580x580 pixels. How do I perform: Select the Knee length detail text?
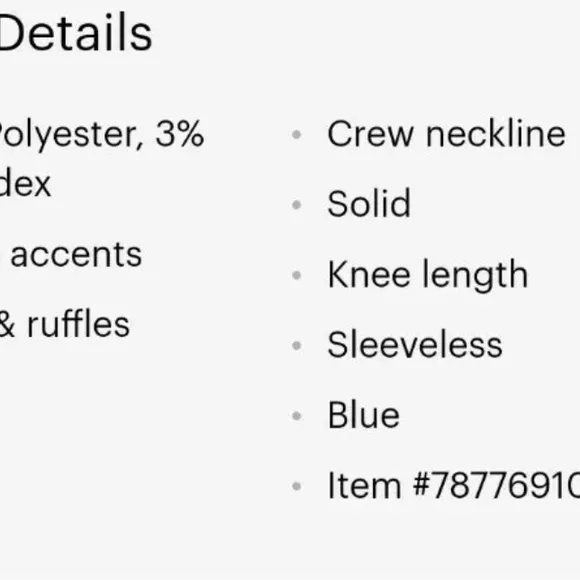click(428, 275)
